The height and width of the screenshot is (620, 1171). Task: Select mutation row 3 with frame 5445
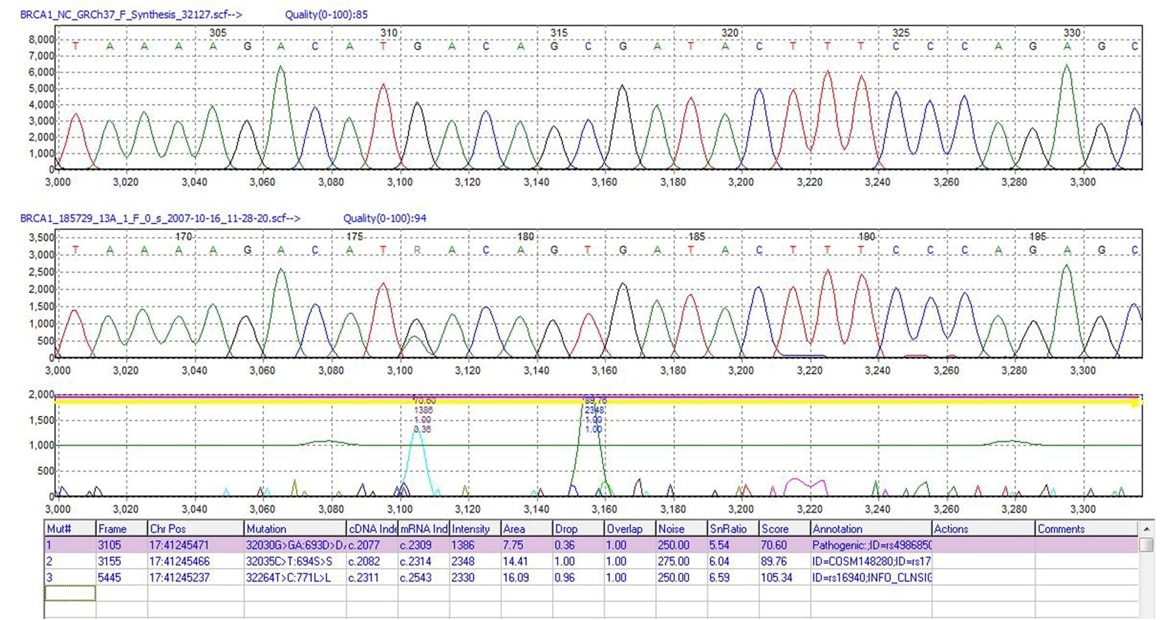pyautogui.click(x=120, y=577)
